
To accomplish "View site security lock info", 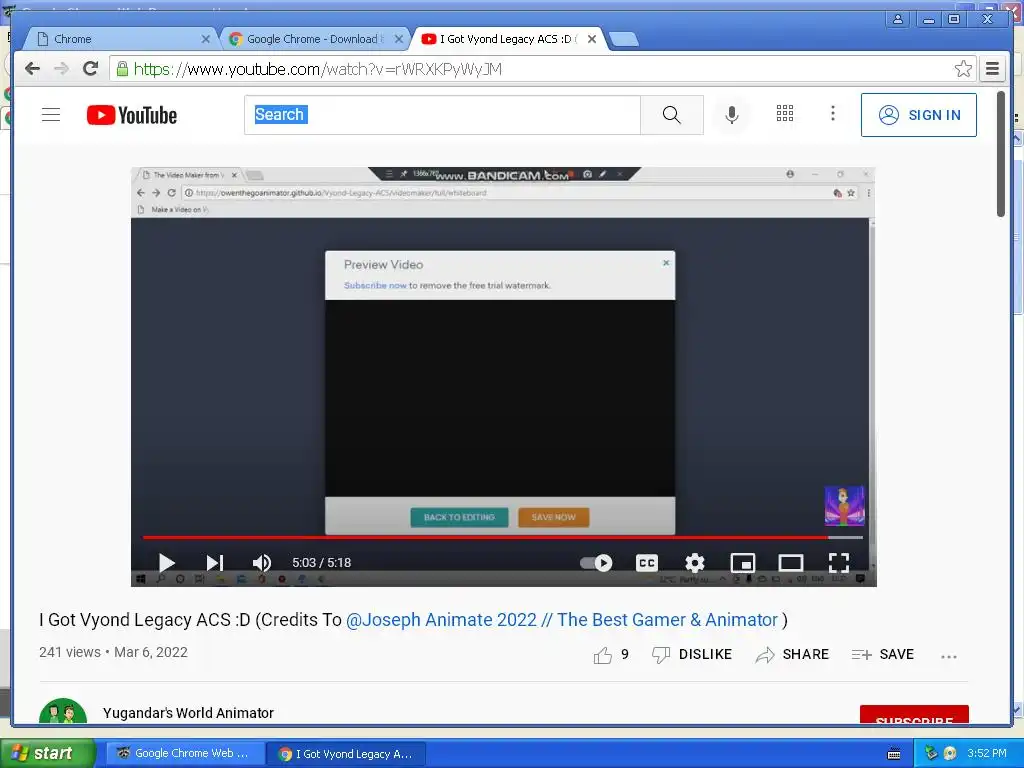I will click(x=122, y=69).
